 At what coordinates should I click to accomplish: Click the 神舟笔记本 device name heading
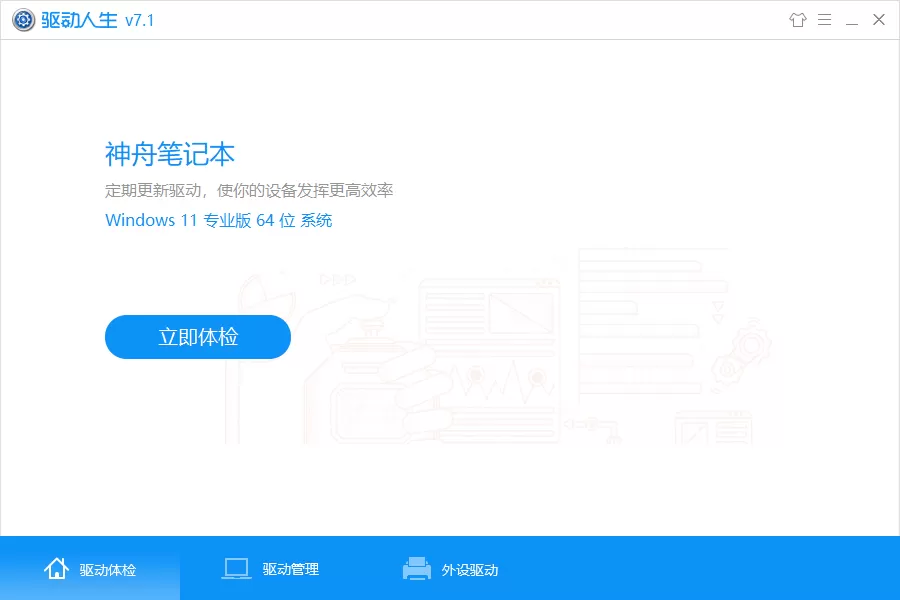click(169, 154)
